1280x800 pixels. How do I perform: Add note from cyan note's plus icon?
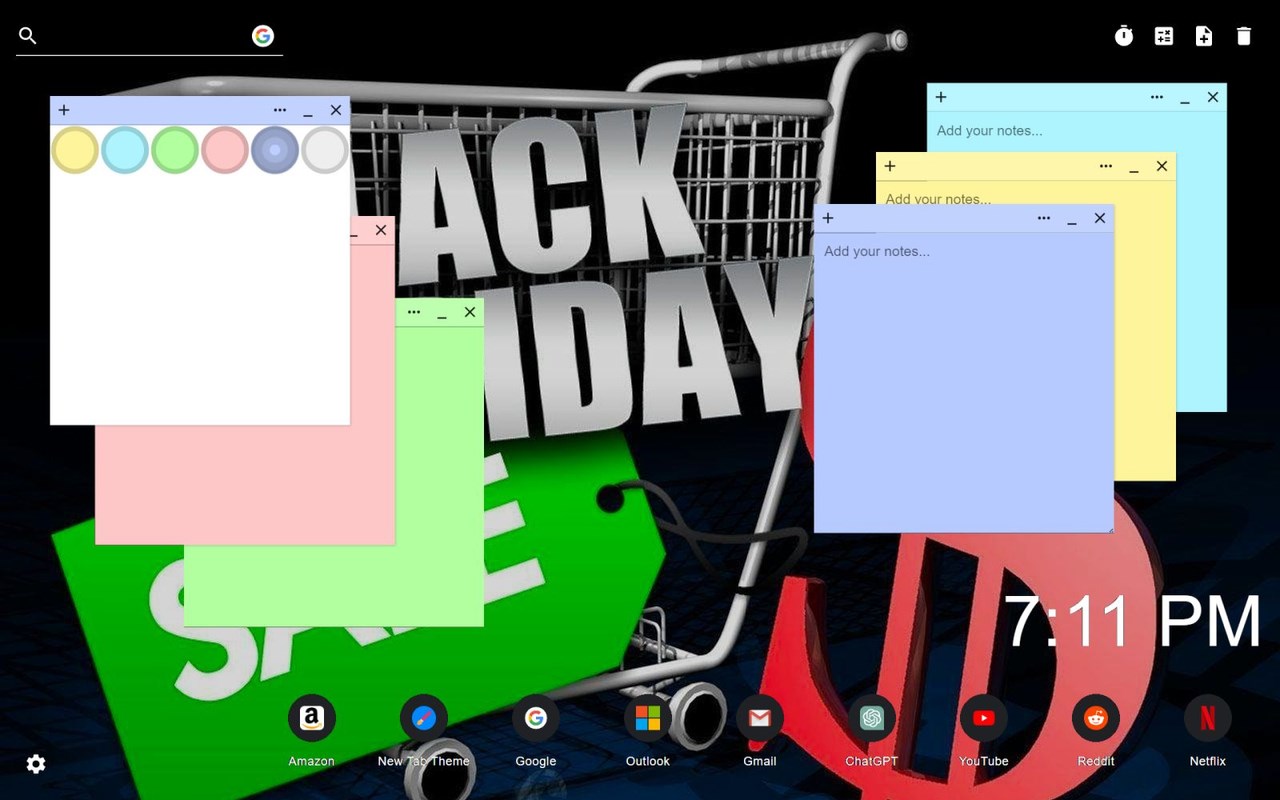tap(941, 97)
